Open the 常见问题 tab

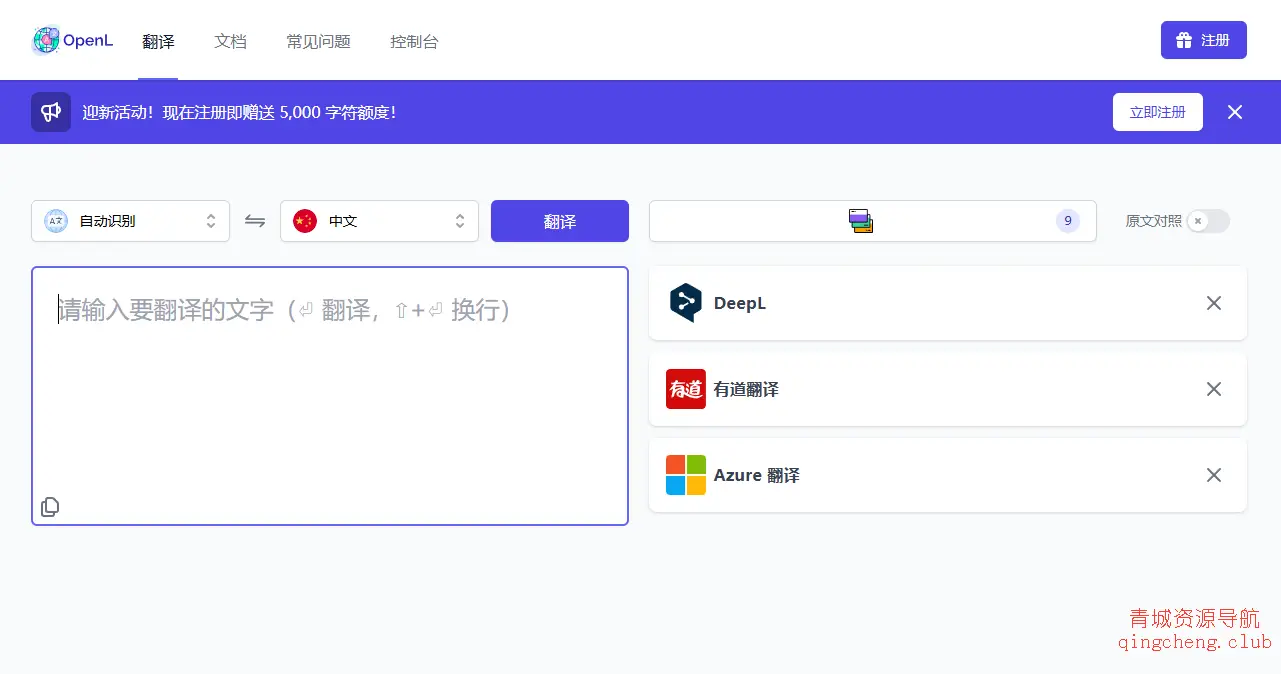pos(318,41)
